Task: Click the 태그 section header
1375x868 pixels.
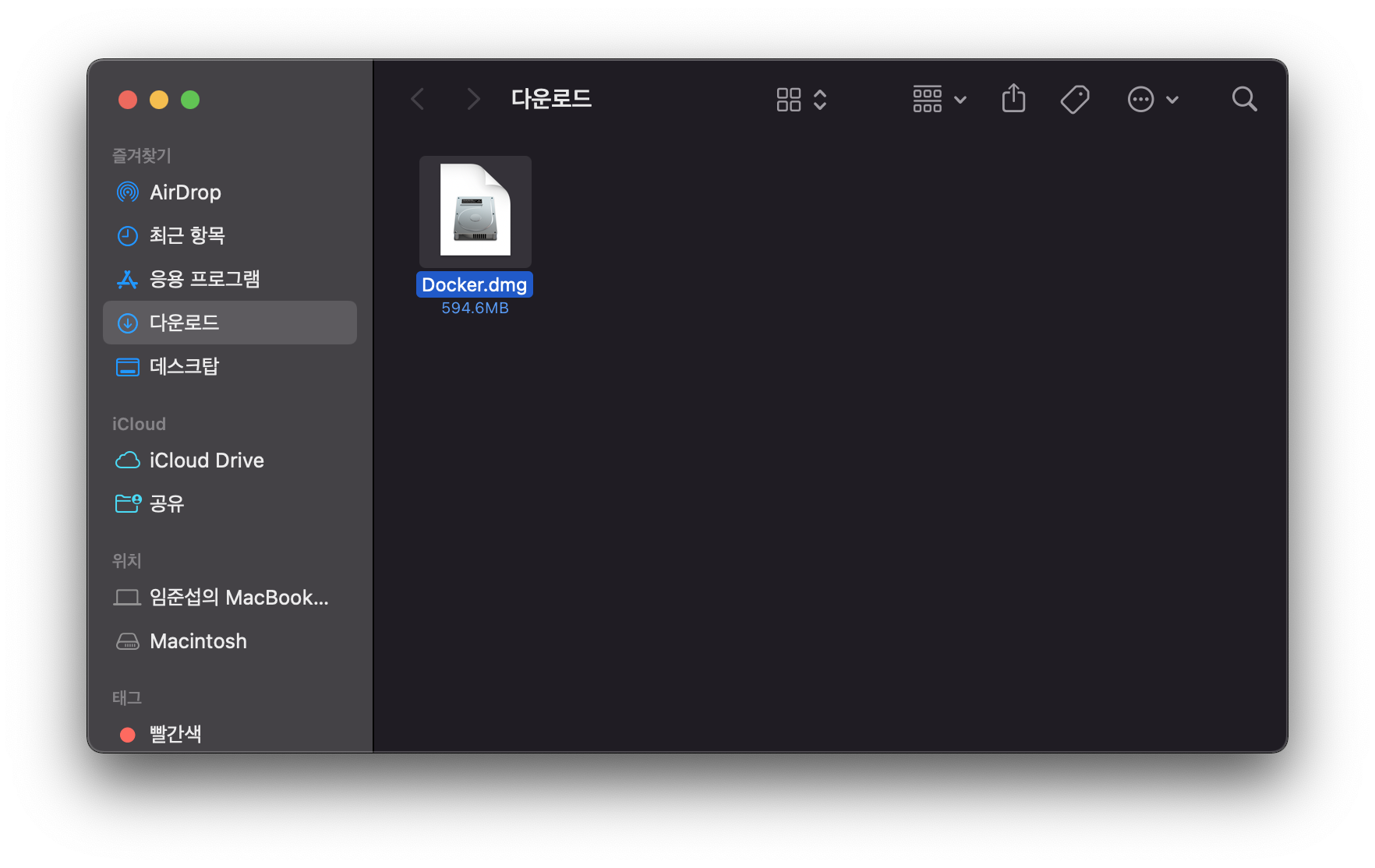Action: pyautogui.click(x=126, y=697)
